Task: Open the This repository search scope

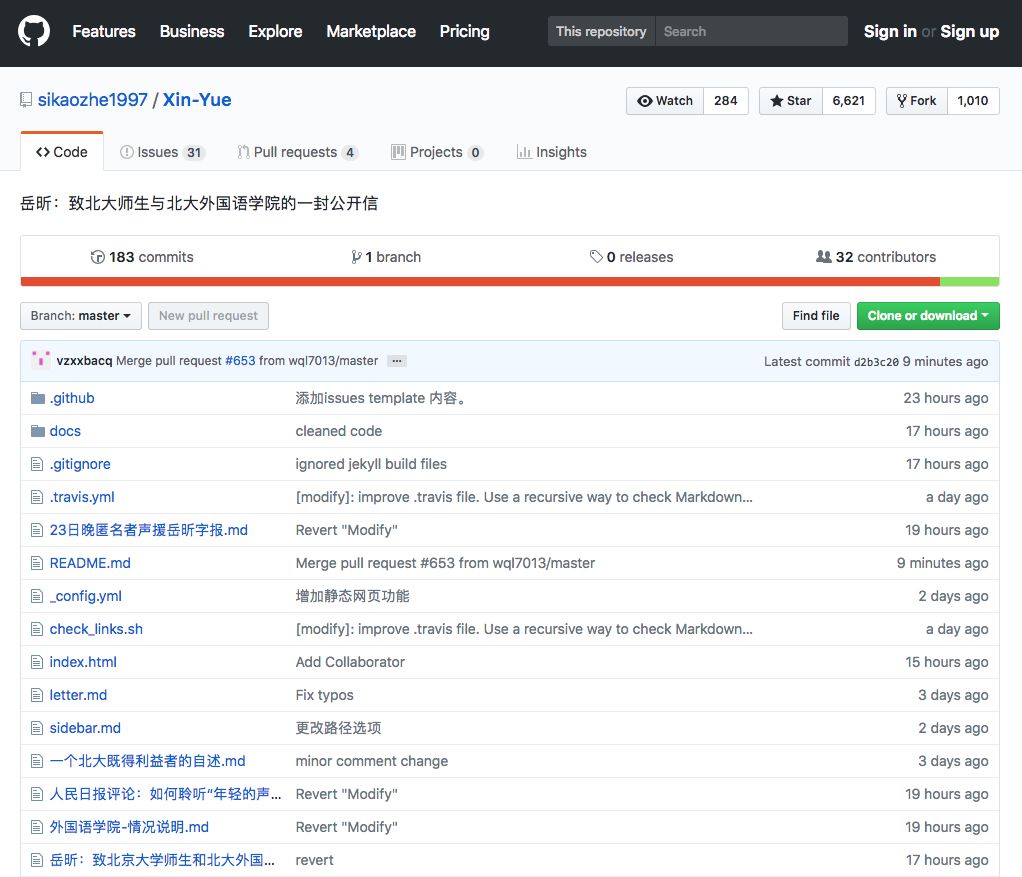Action: (x=601, y=31)
